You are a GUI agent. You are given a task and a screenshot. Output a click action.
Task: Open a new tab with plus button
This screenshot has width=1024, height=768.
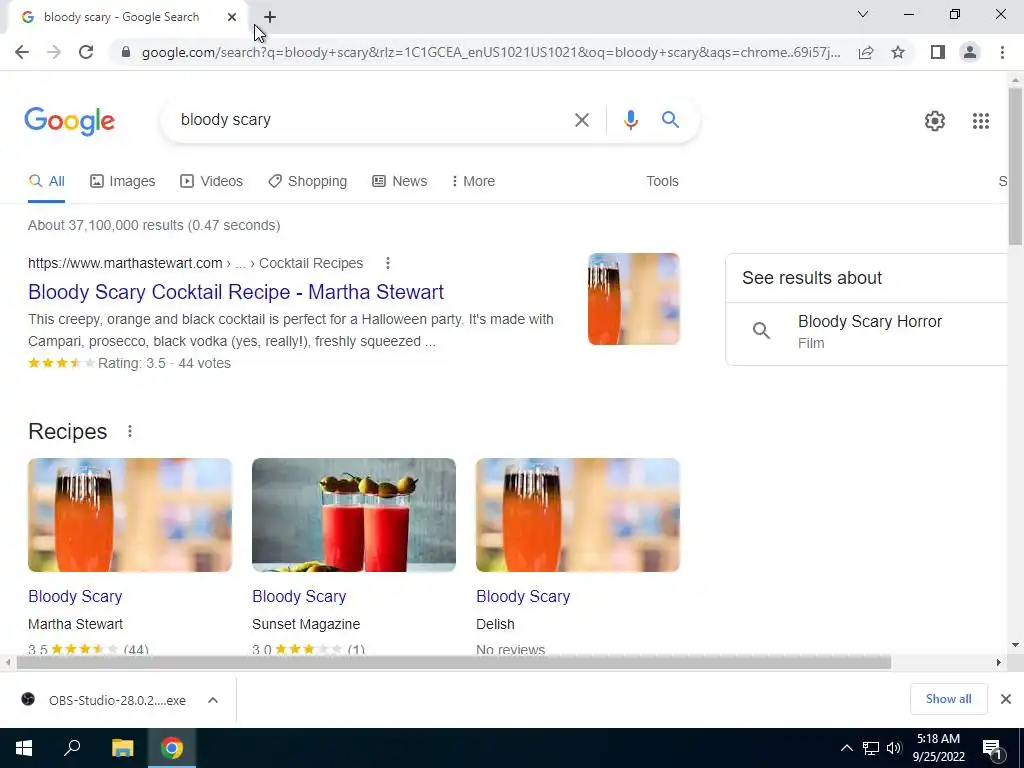click(x=270, y=17)
